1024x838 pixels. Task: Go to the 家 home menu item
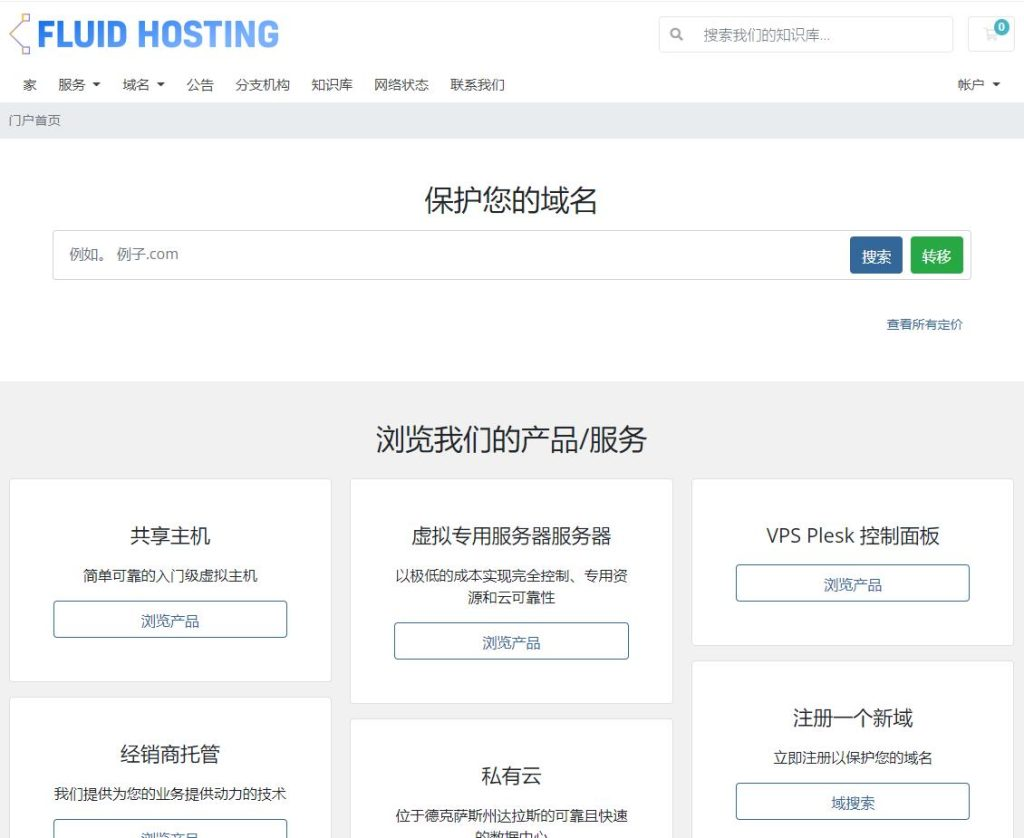30,85
